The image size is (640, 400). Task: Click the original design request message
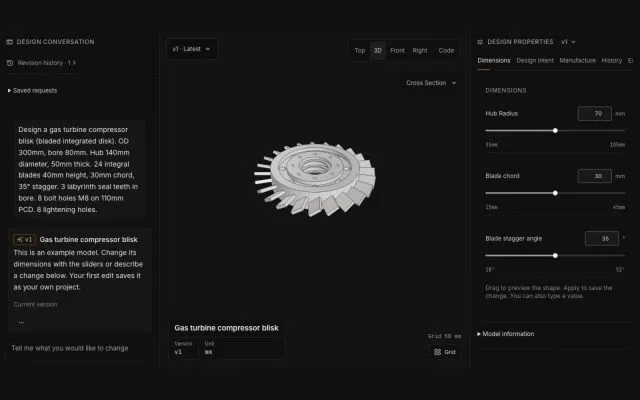click(x=80, y=169)
